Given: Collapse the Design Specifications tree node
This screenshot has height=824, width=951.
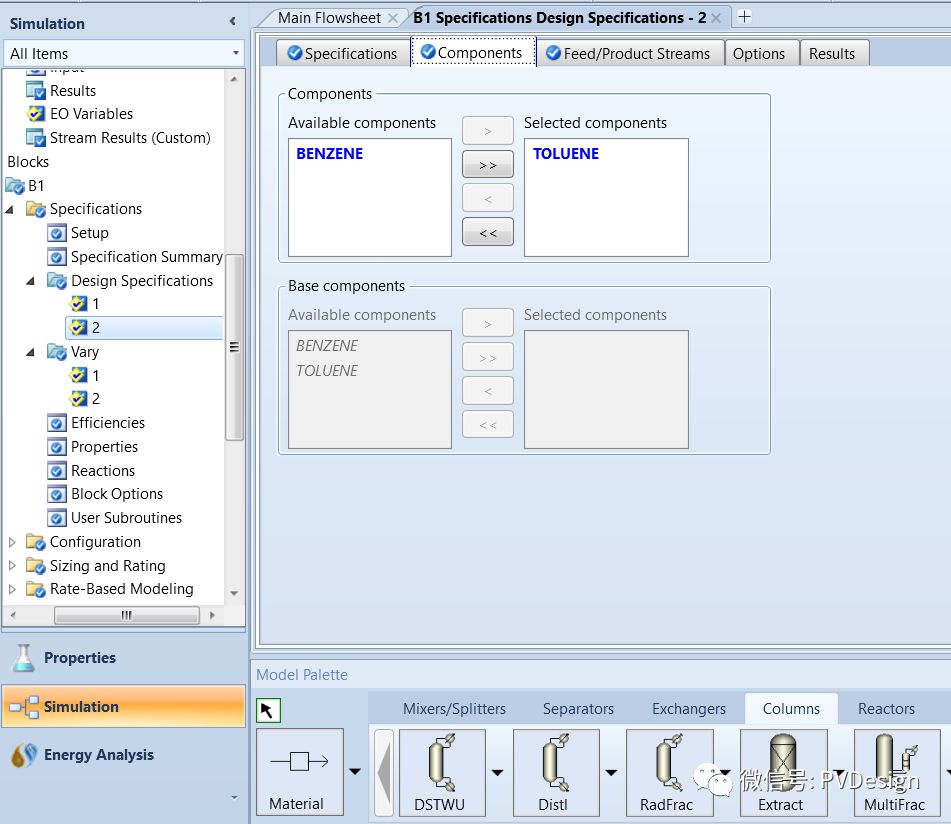Looking at the screenshot, I should 30,281.
